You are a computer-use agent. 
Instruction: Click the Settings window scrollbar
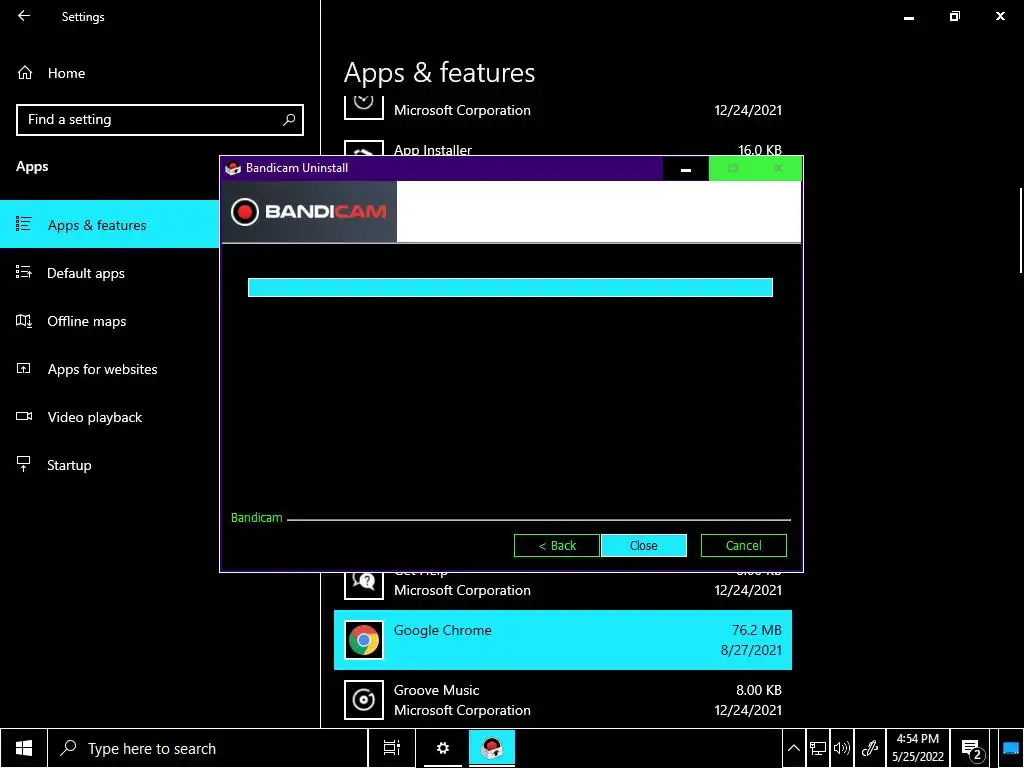point(1020,231)
